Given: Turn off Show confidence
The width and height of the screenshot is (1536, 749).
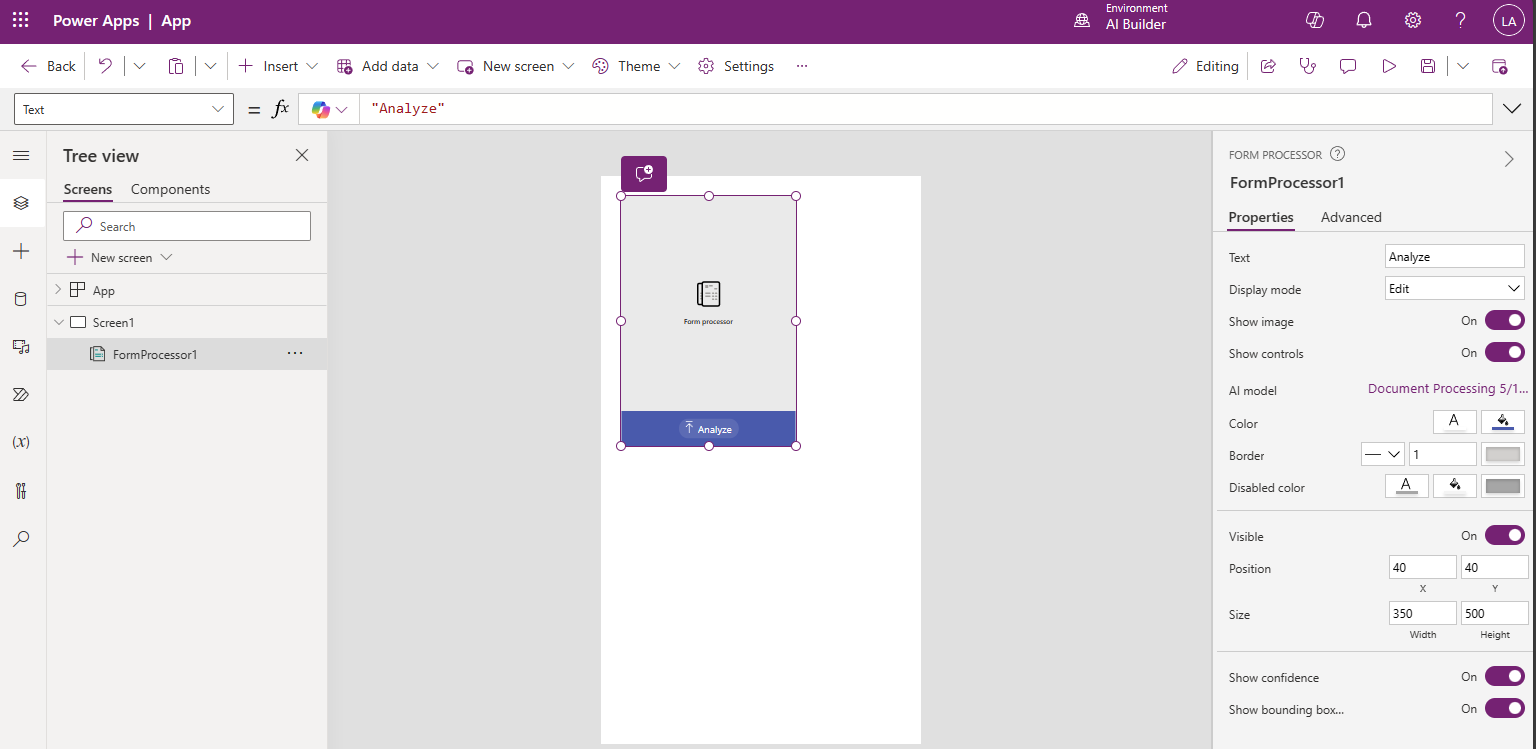Looking at the screenshot, I should pyautogui.click(x=1504, y=676).
